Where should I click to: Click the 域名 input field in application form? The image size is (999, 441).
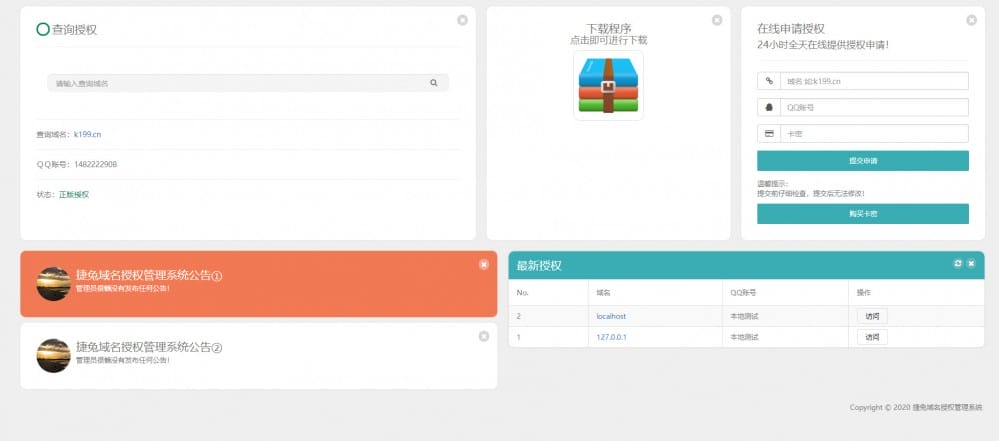pyautogui.click(x=874, y=81)
